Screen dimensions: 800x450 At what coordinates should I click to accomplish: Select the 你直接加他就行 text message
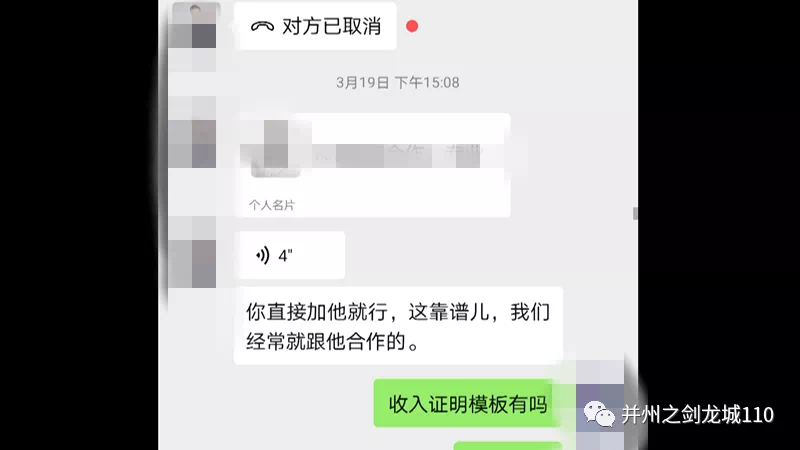click(398, 326)
